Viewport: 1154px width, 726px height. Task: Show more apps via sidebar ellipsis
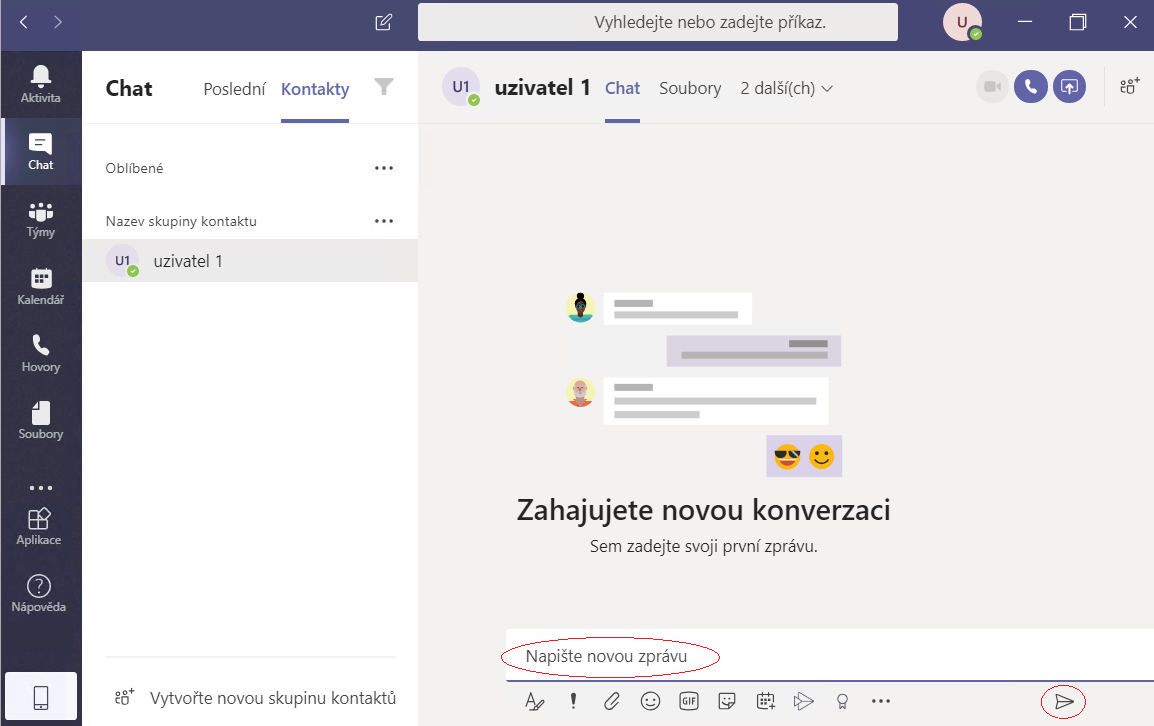click(x=40, y=487)
